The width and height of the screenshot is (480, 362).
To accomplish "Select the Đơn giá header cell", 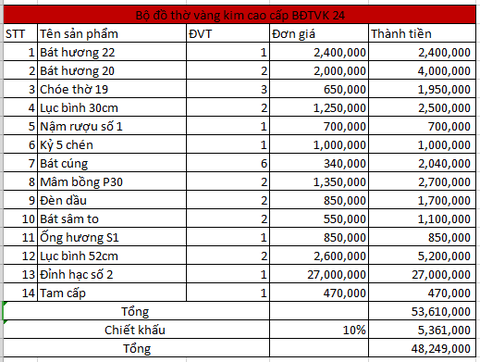I will click(319, 34).
